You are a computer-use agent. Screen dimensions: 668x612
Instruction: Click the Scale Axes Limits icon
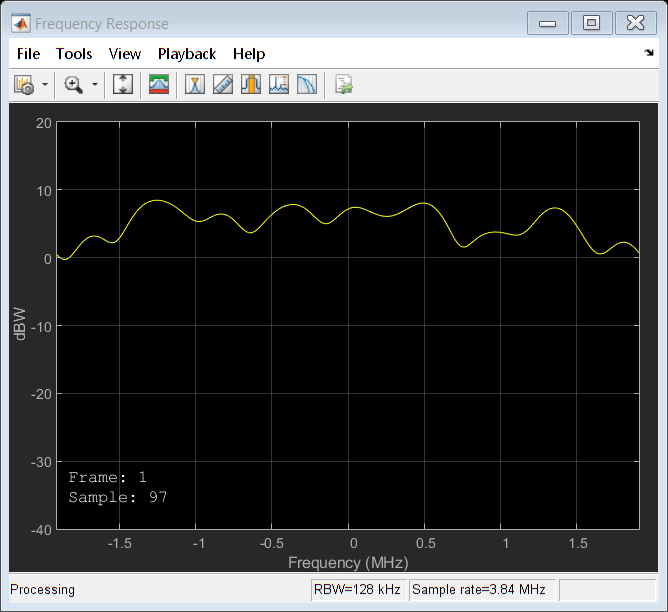(x=123, y=84)
